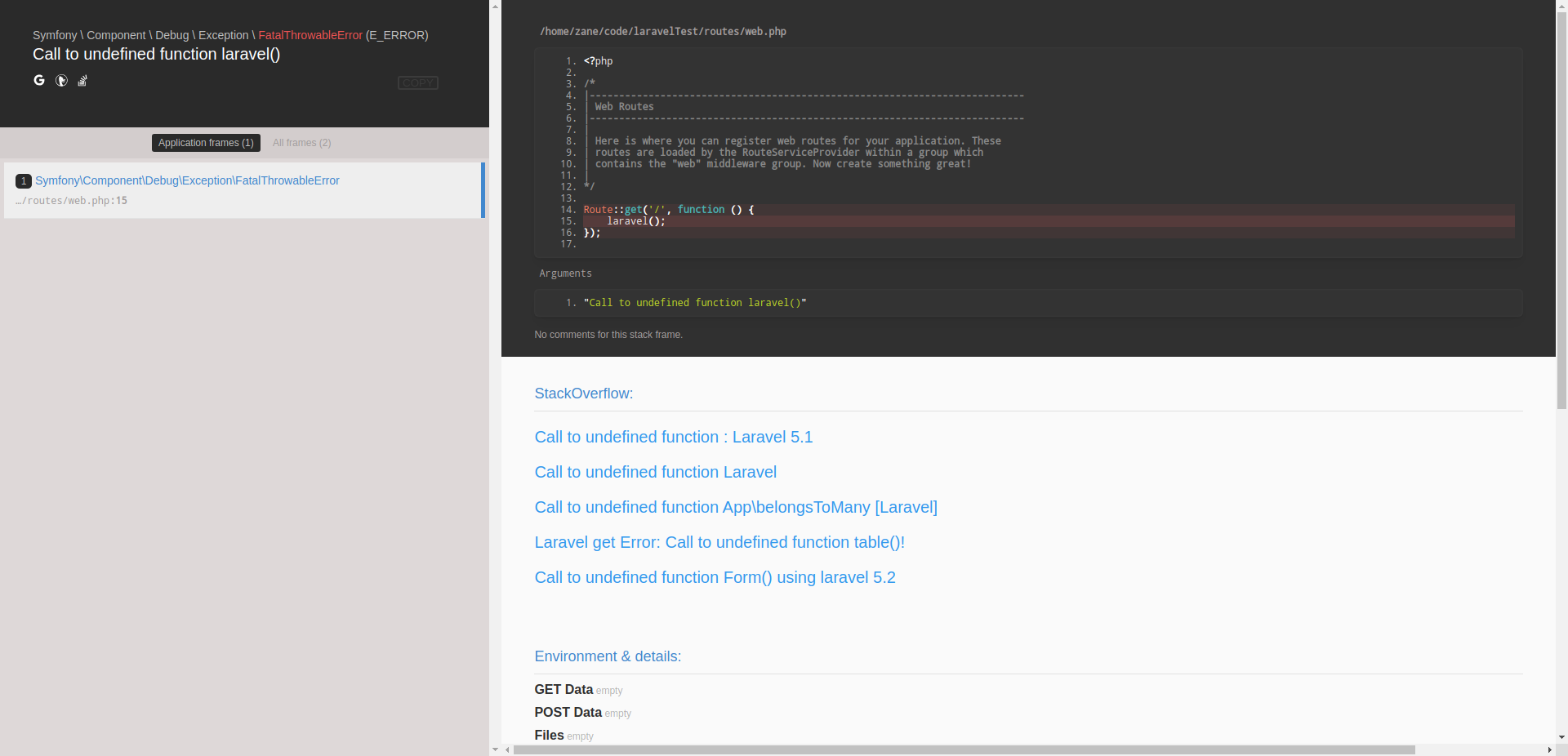Click the '…/routes/web.php:15' frame file path
This screenshot has height=756, width=1568.
[x=71, y=201]
